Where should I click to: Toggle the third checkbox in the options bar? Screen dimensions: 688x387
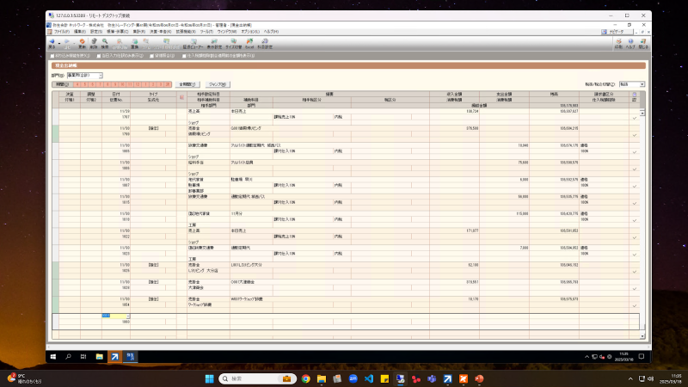click(x=152, y=56)
